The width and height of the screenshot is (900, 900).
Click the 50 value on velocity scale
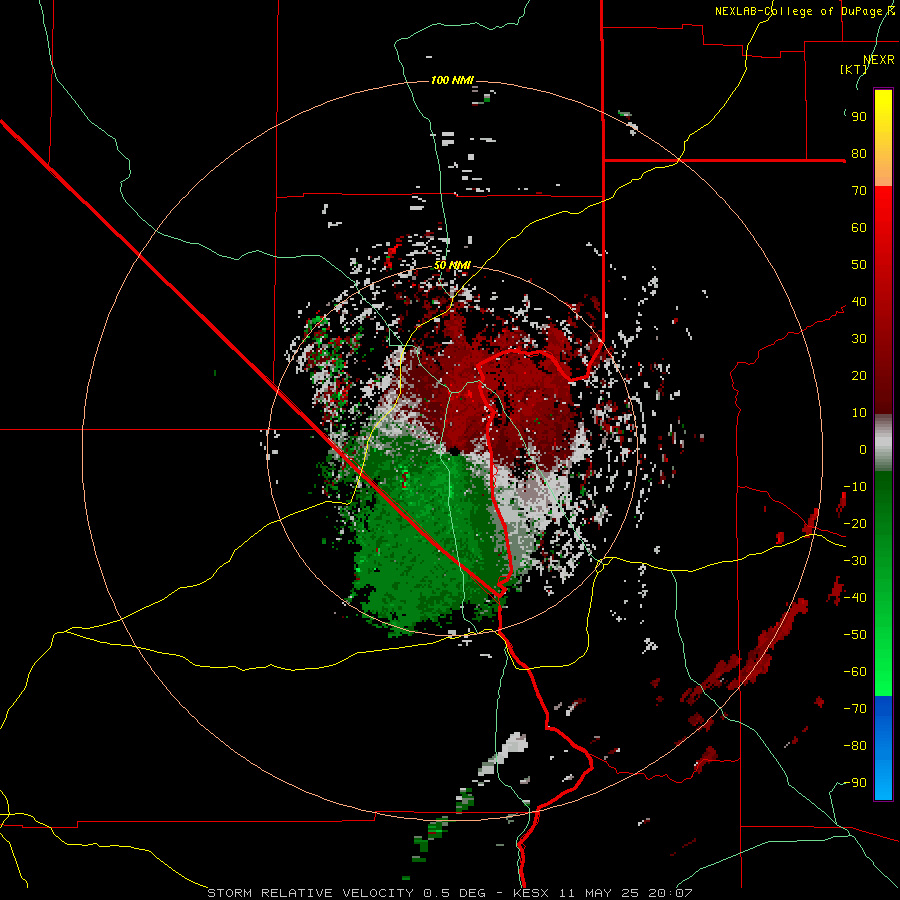pos(859,265)
